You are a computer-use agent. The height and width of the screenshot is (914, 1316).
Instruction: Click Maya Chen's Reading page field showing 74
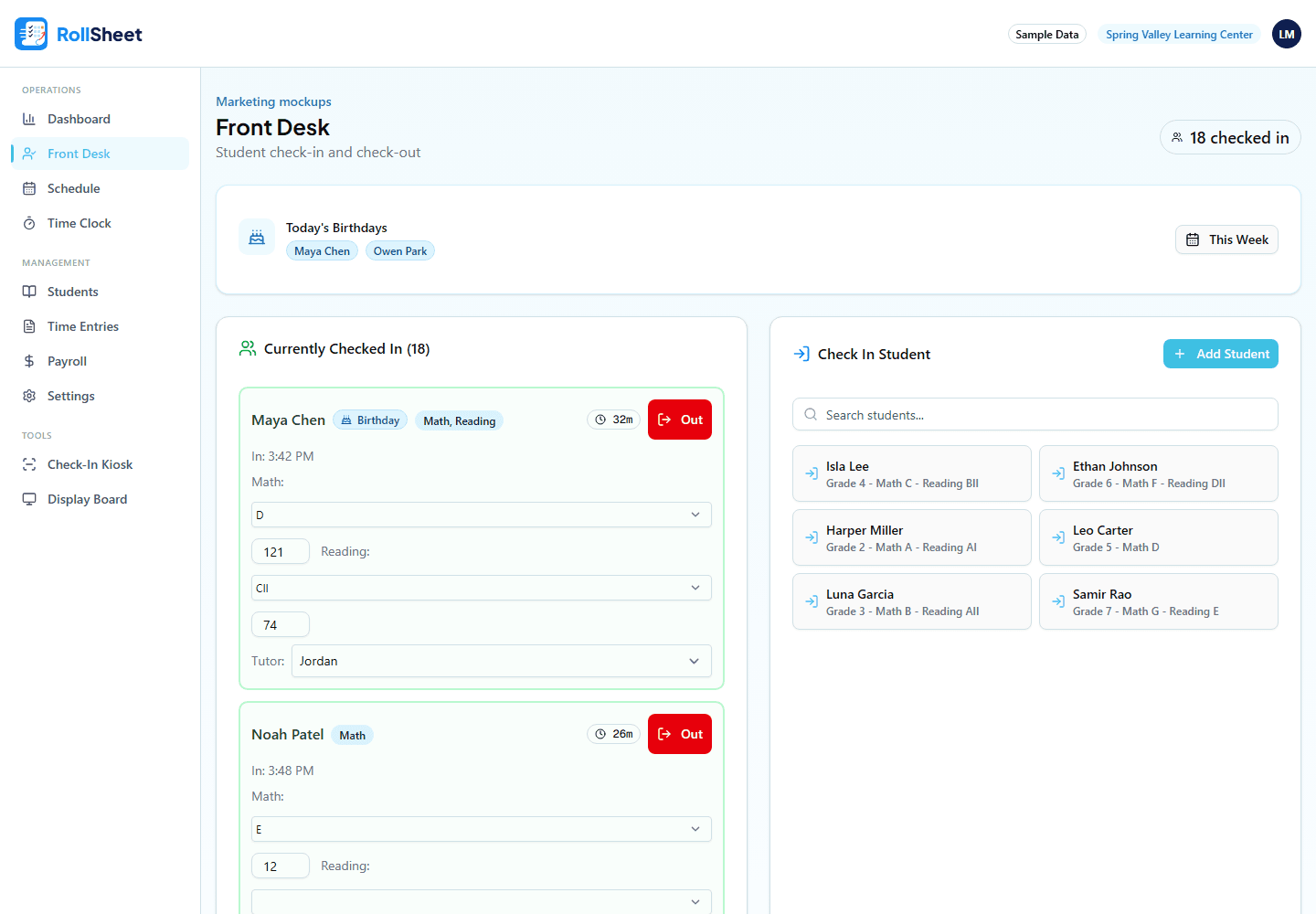pyautogui.click(x=281, y=624)
